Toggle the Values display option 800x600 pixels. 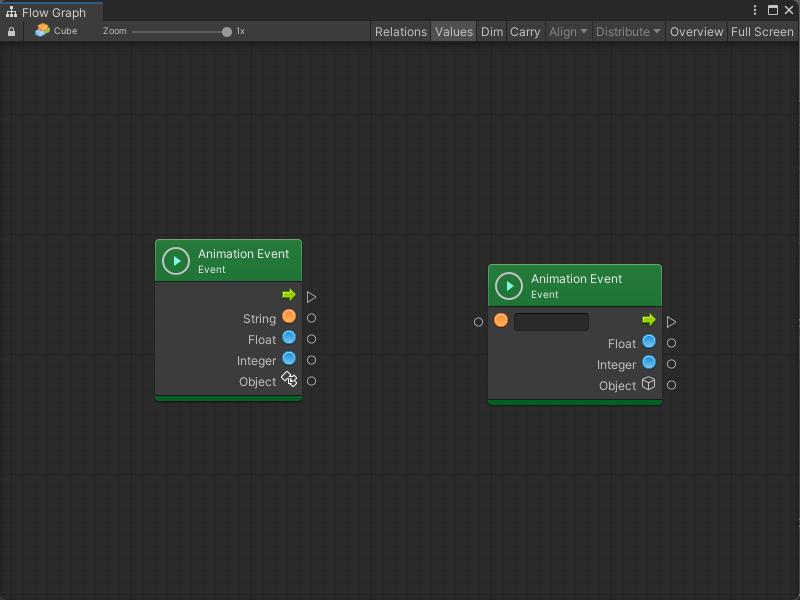click(x=453, y=32)
